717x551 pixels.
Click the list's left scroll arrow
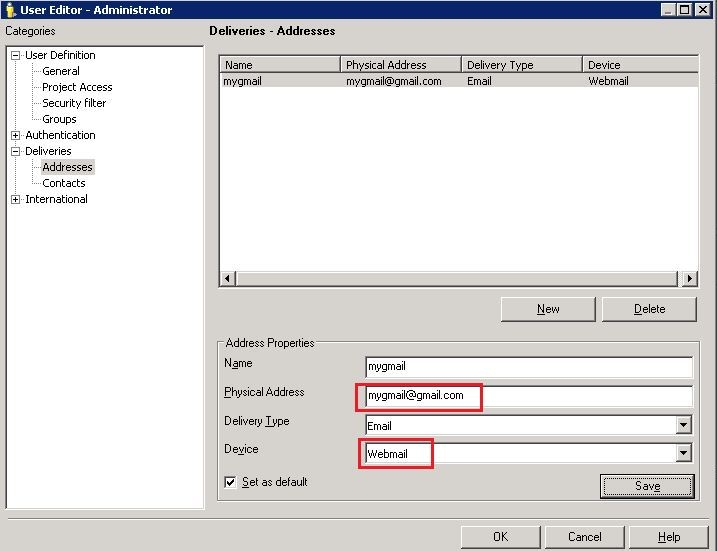click(228, 278)
